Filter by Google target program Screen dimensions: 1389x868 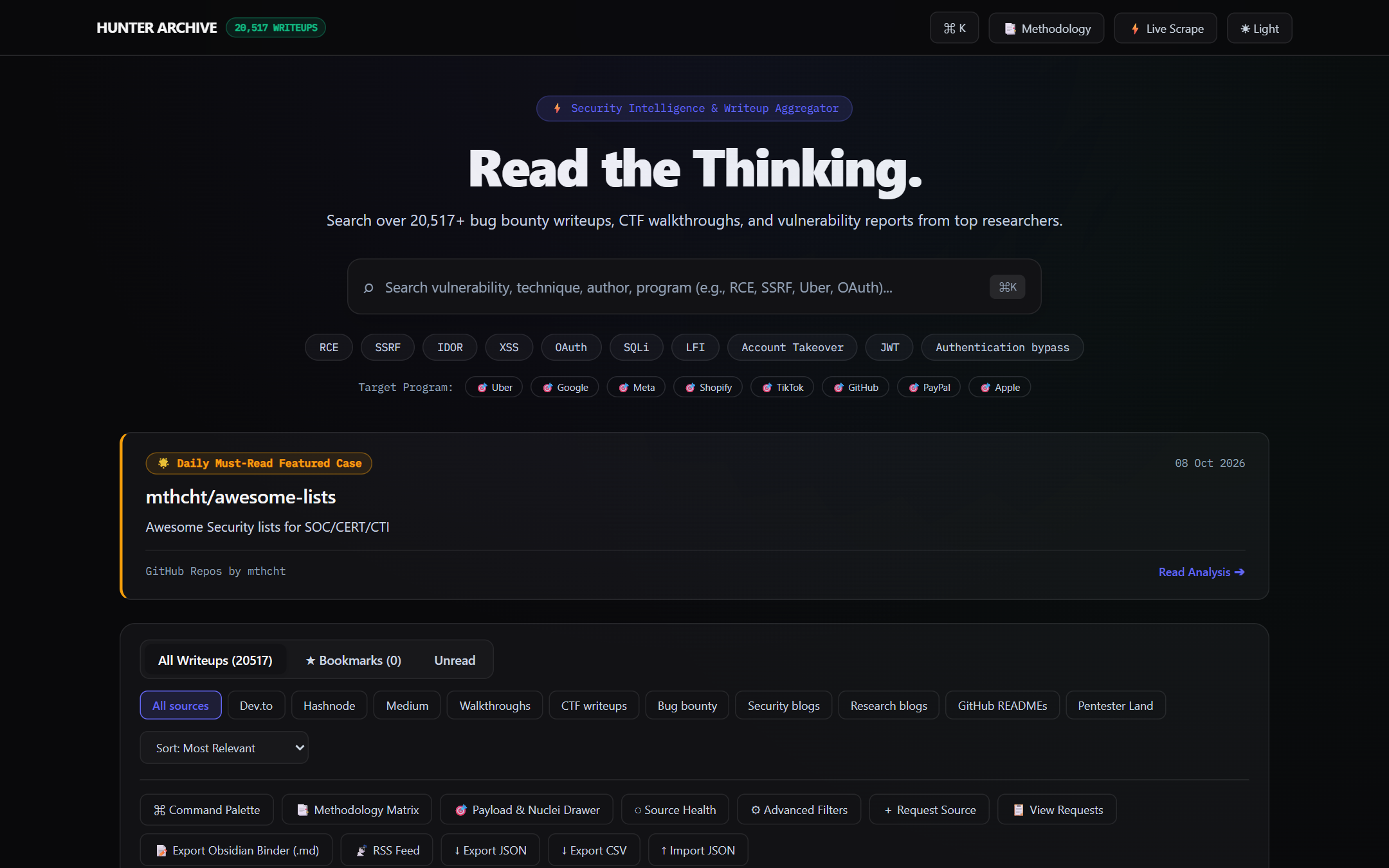pyautogui.click(x=565, y=387)
